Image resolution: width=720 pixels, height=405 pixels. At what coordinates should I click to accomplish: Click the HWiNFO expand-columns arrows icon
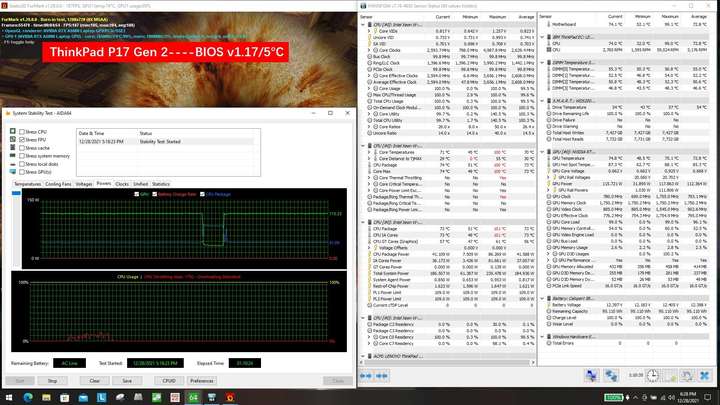point(366,376)
